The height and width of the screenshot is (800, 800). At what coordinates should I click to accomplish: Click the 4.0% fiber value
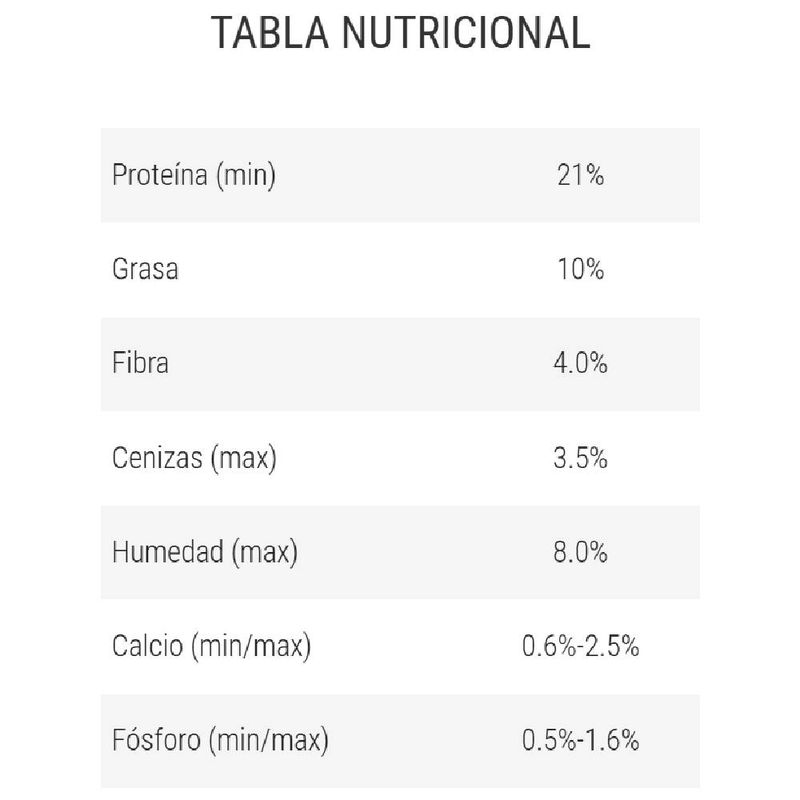pyautogui.click(x=580, y=362)
